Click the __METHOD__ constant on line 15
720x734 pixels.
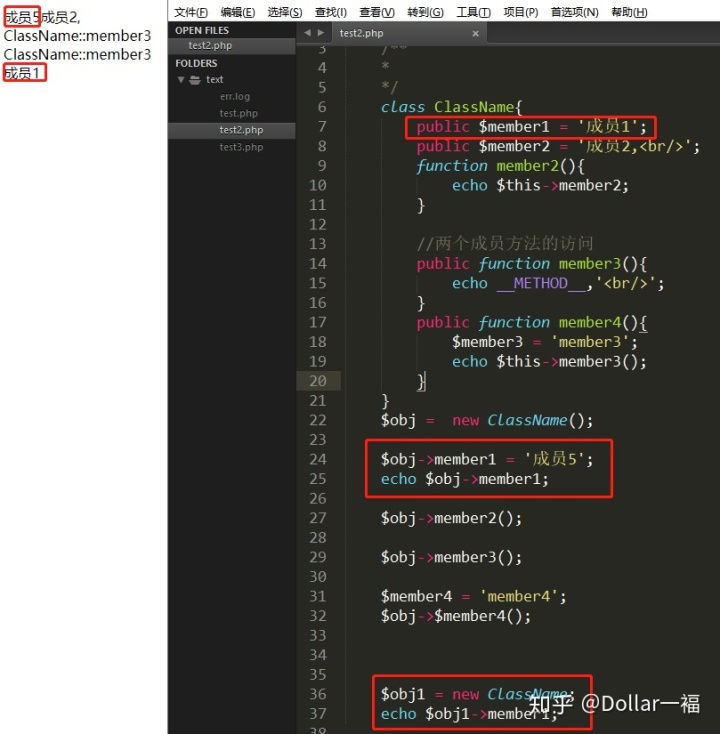coord(541,284)
